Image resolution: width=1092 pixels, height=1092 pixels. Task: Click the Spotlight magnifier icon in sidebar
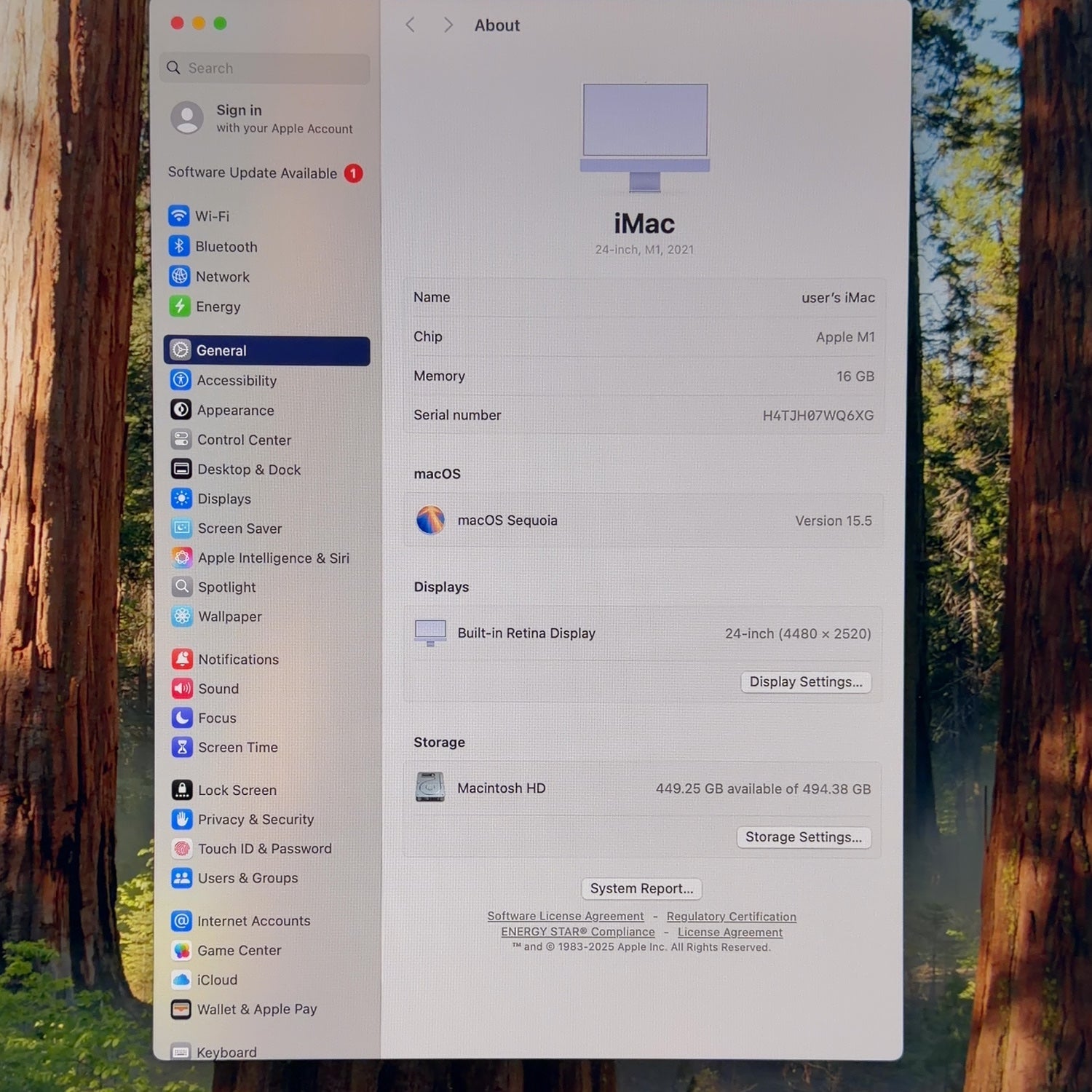[182, 587]
